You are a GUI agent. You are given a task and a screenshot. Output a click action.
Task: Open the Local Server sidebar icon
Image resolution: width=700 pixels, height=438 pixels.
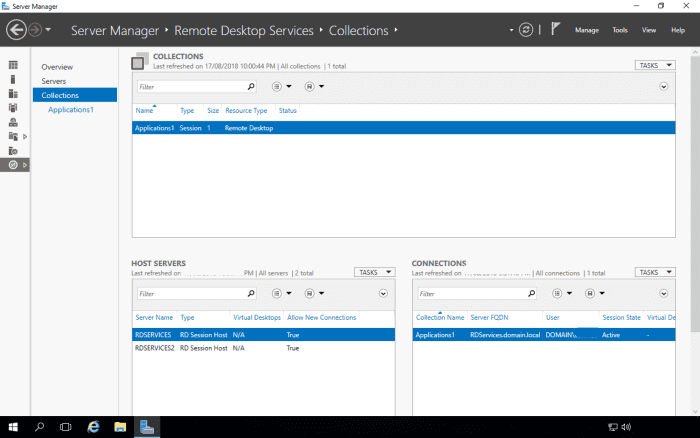point(13,79)
